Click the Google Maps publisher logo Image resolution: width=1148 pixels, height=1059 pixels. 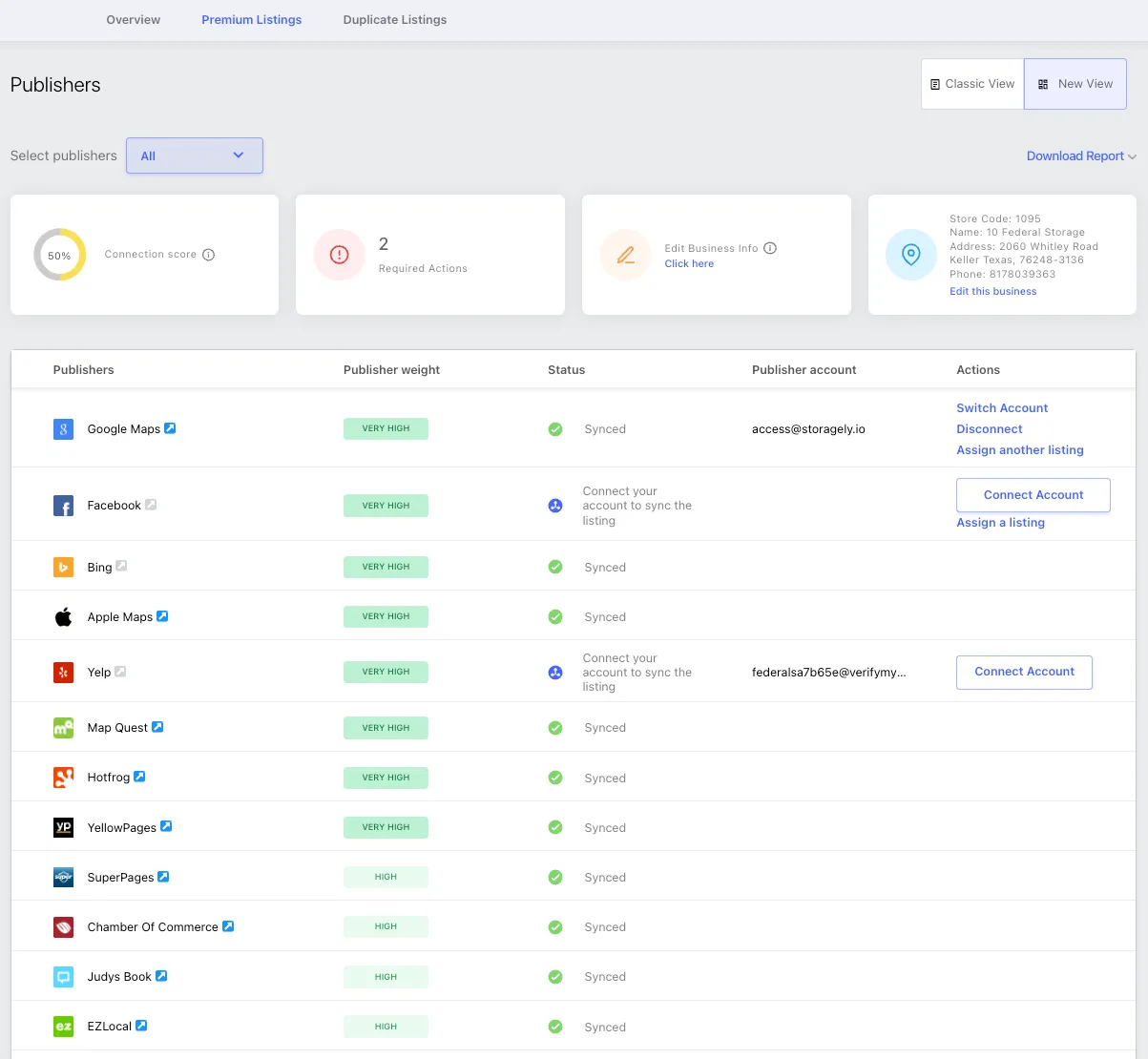[x=63, y=429]
